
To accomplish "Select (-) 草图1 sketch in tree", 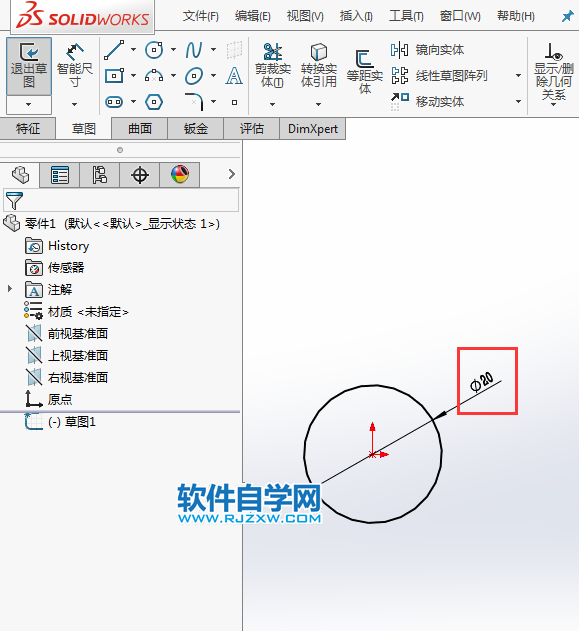I will point(60,422).
